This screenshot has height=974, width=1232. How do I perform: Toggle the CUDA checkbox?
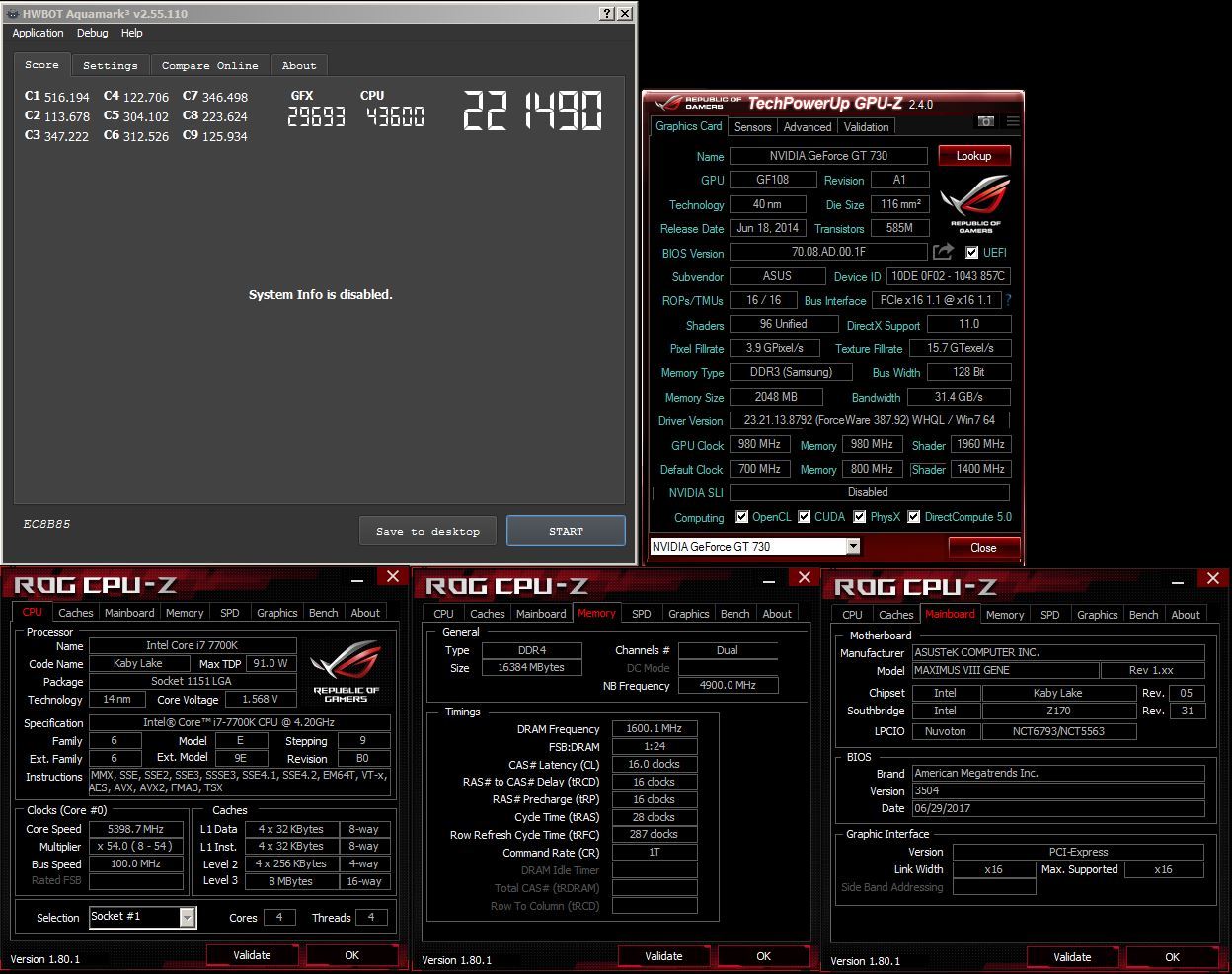coord(805,517)
